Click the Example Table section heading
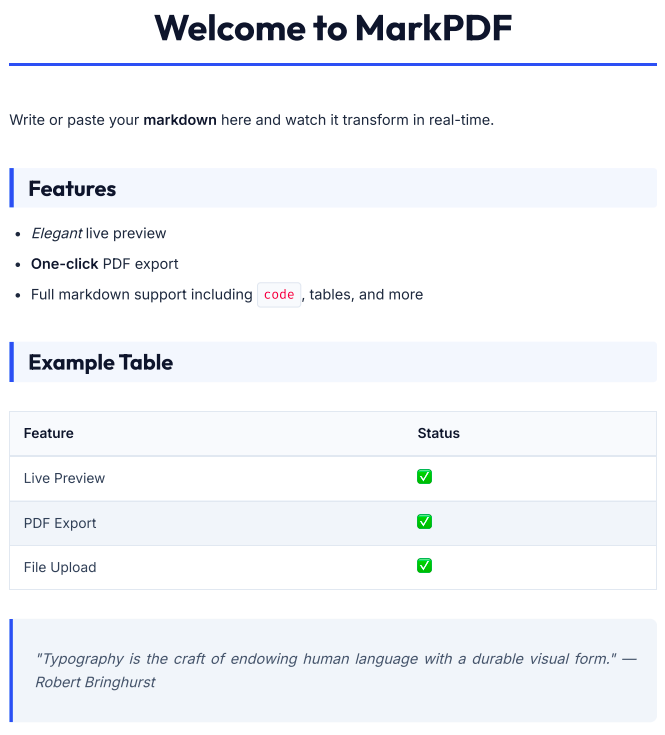 (x=100, y=362)
